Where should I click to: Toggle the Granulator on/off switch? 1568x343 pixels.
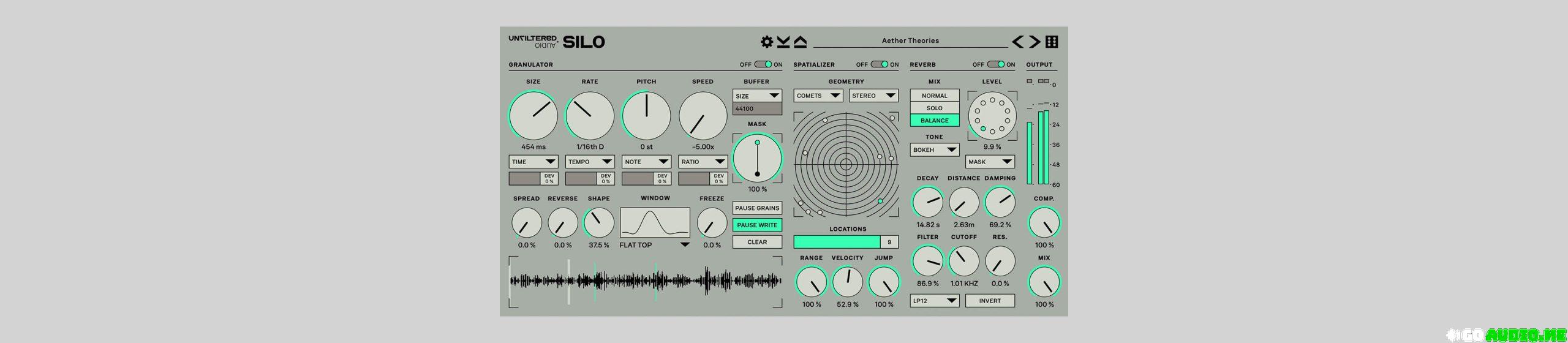763,64
